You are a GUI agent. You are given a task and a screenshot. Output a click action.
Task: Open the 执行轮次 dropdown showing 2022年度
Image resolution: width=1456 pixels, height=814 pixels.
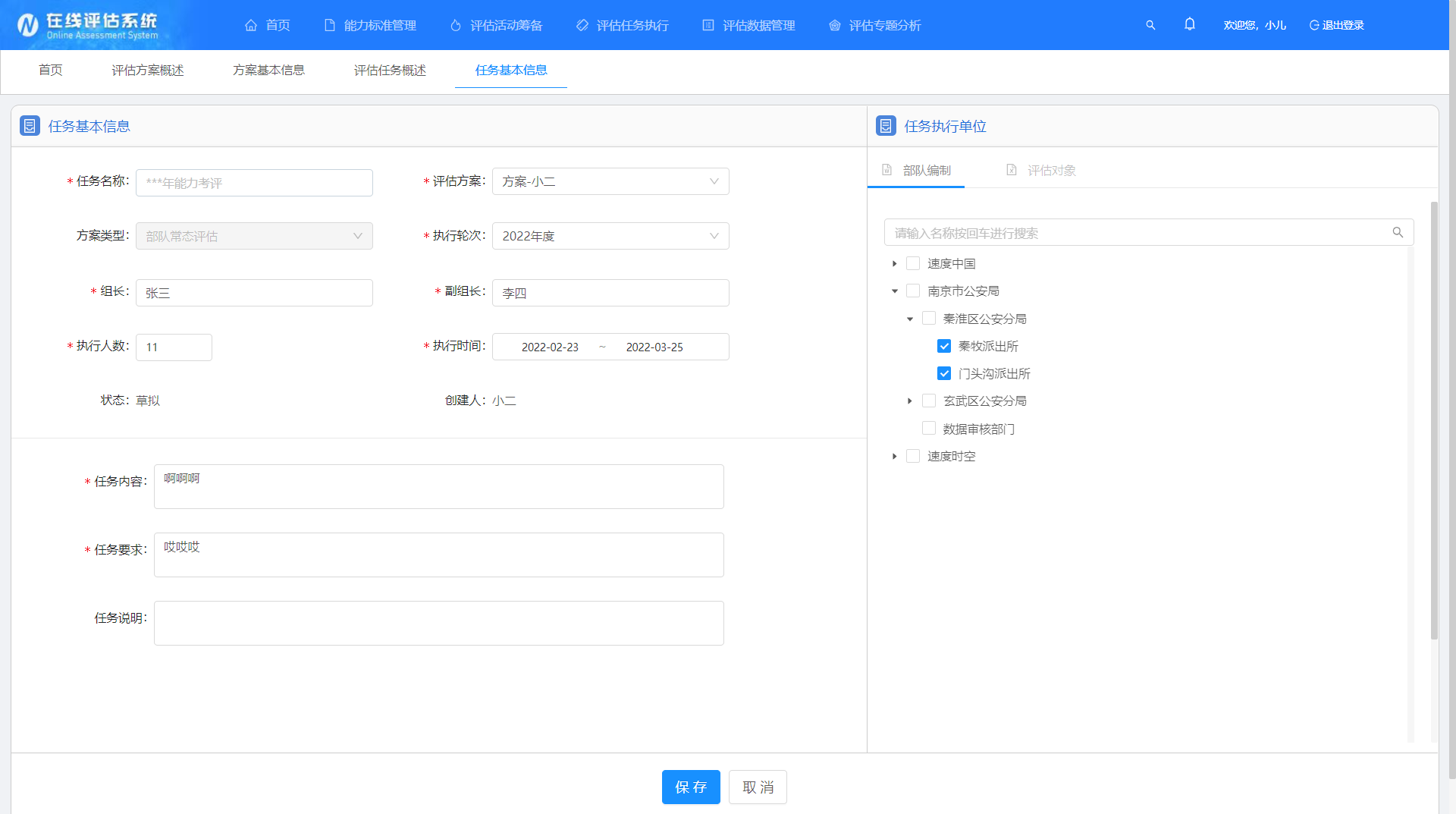[x=610, y=236]
